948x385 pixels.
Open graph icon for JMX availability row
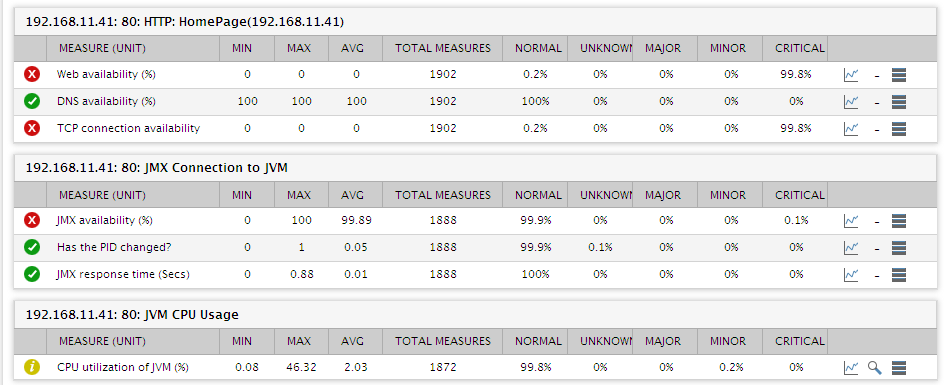(851, 221)
